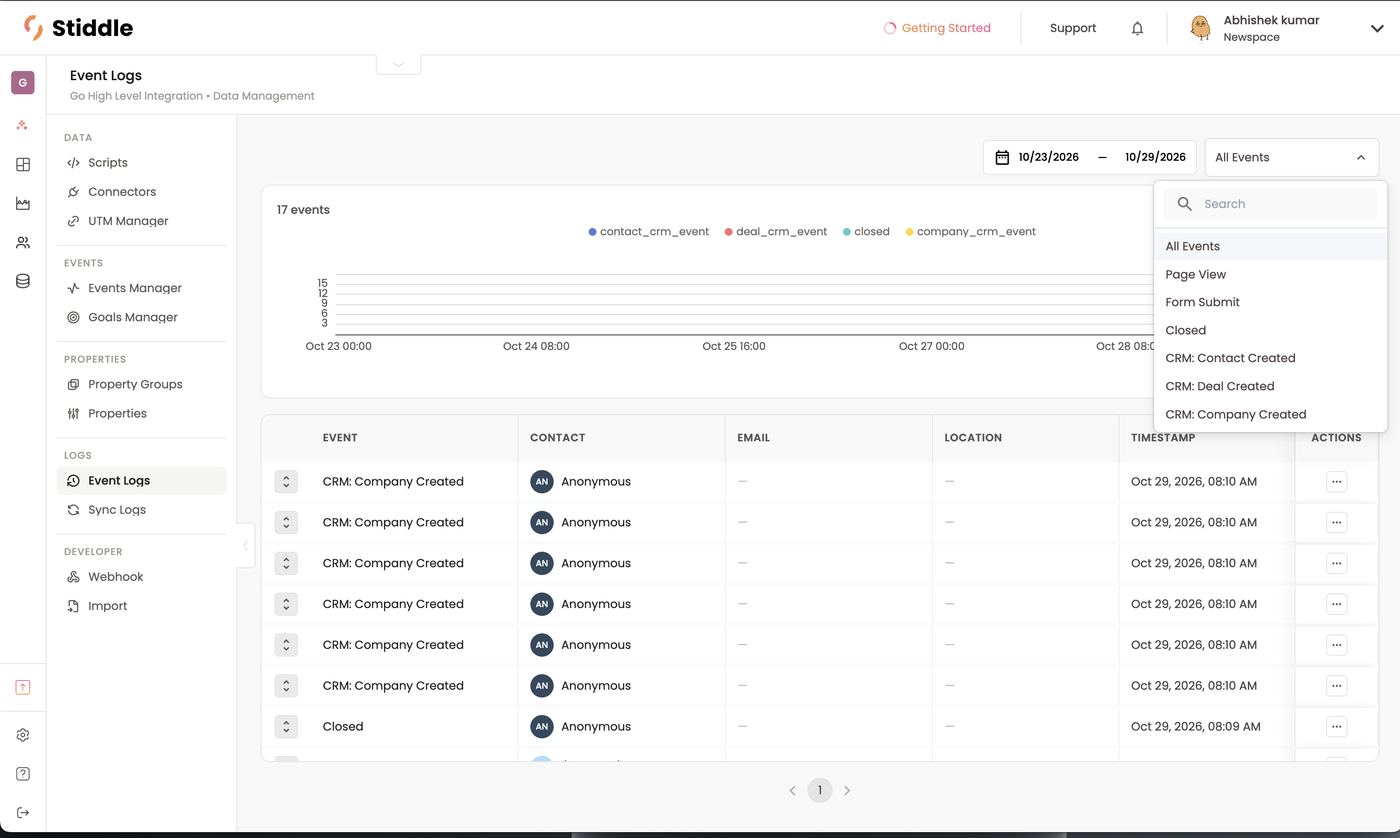
Task: Open notifications bell icon
Action: point(1137,28)
